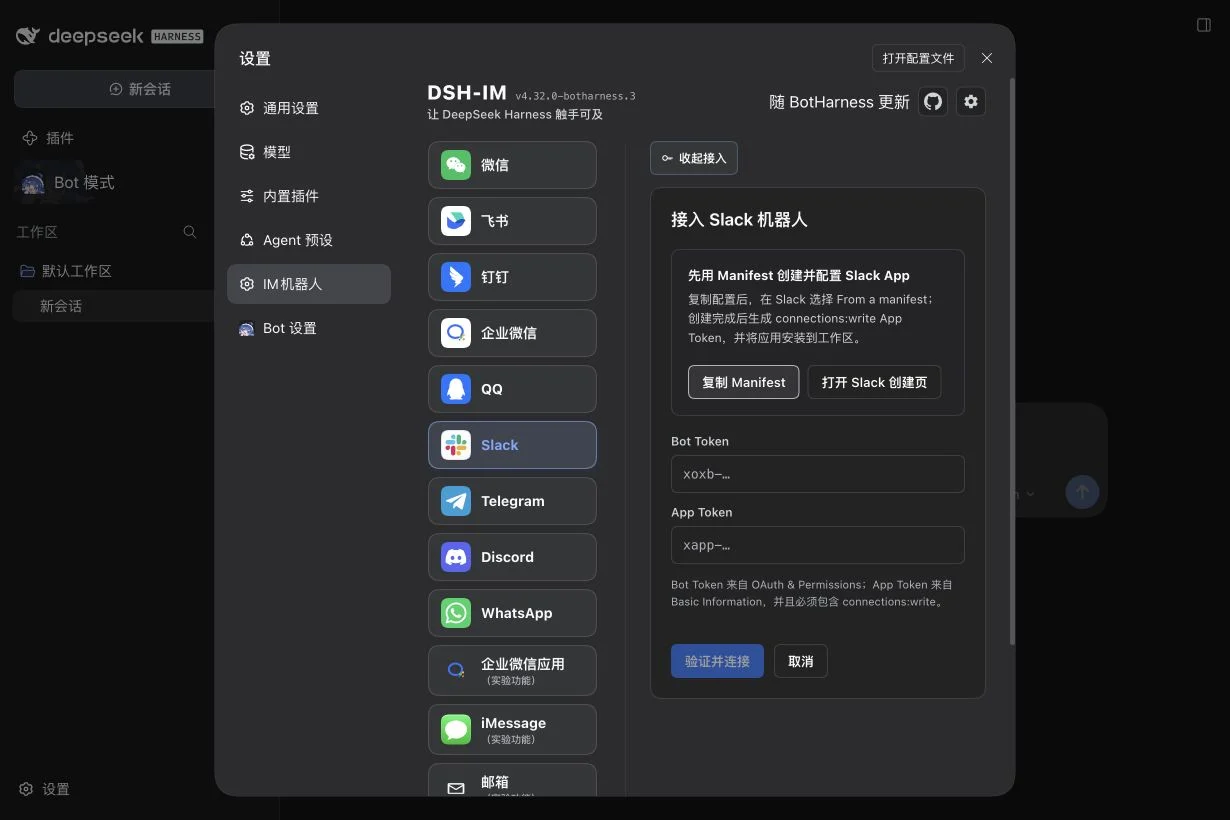Close the settings dialog

pyautogui.click(x=987, y=58)
